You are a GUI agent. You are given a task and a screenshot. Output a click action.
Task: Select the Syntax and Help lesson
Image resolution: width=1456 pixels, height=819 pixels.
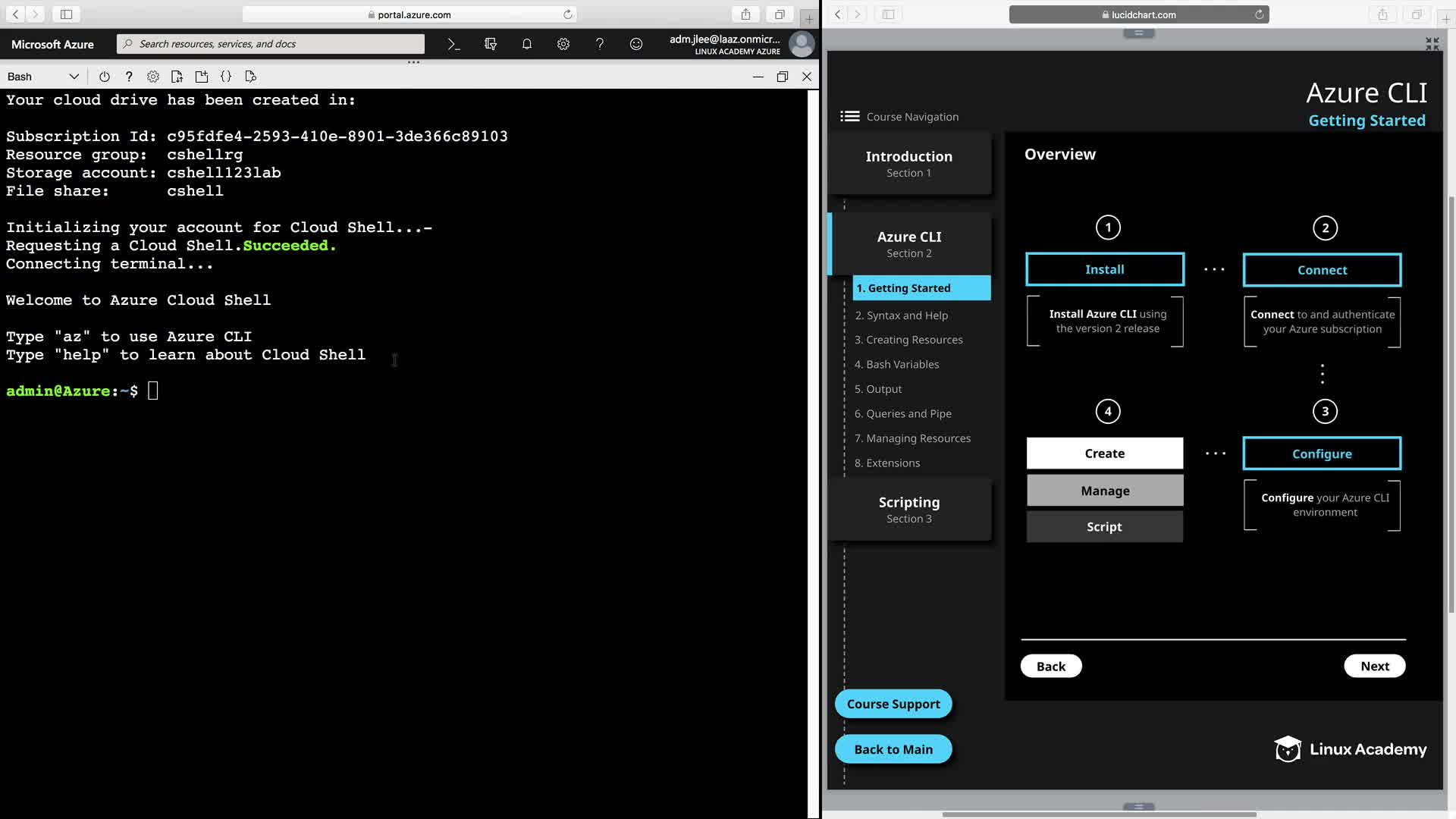(901, 315)
